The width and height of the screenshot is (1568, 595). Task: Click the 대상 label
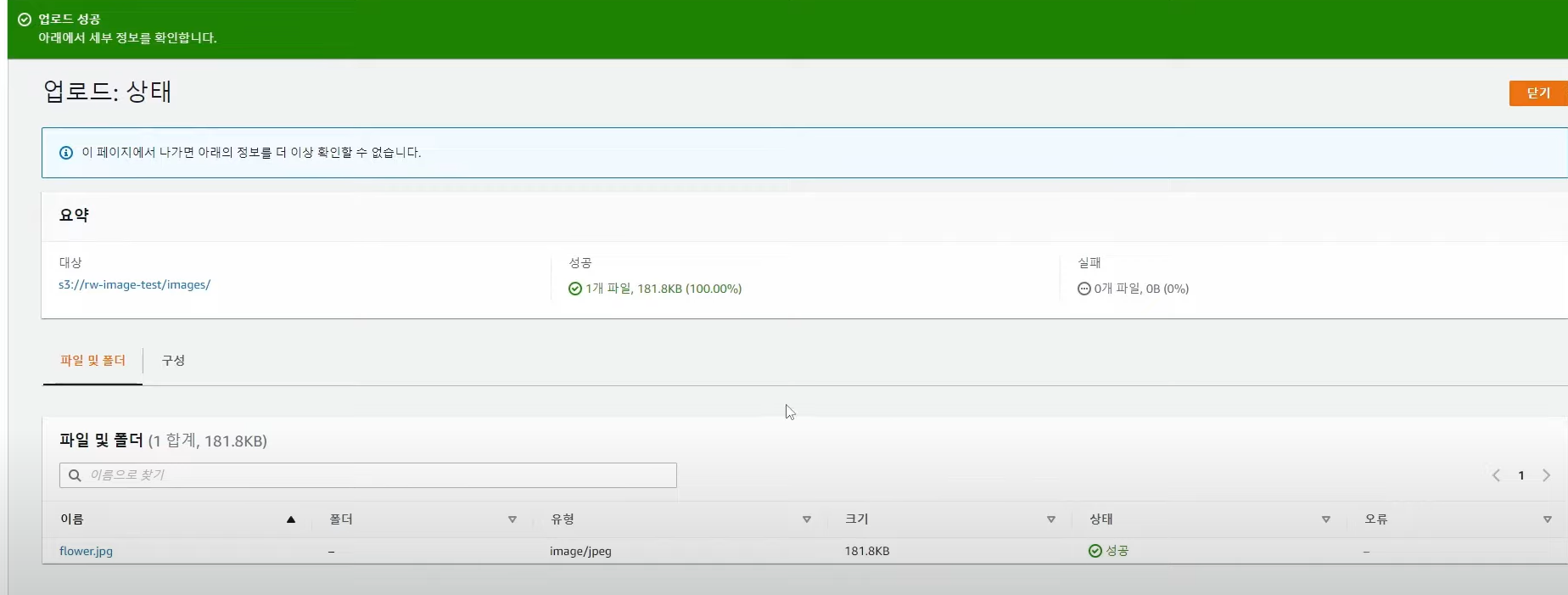click(x=70, y=263)
